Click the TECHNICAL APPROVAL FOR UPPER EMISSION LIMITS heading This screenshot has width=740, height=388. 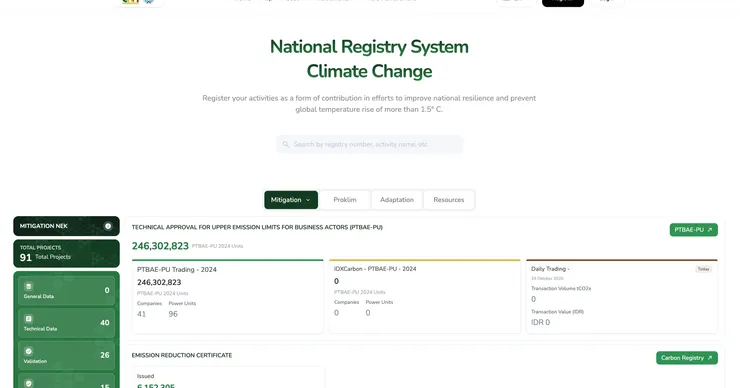tap(257, 228)
